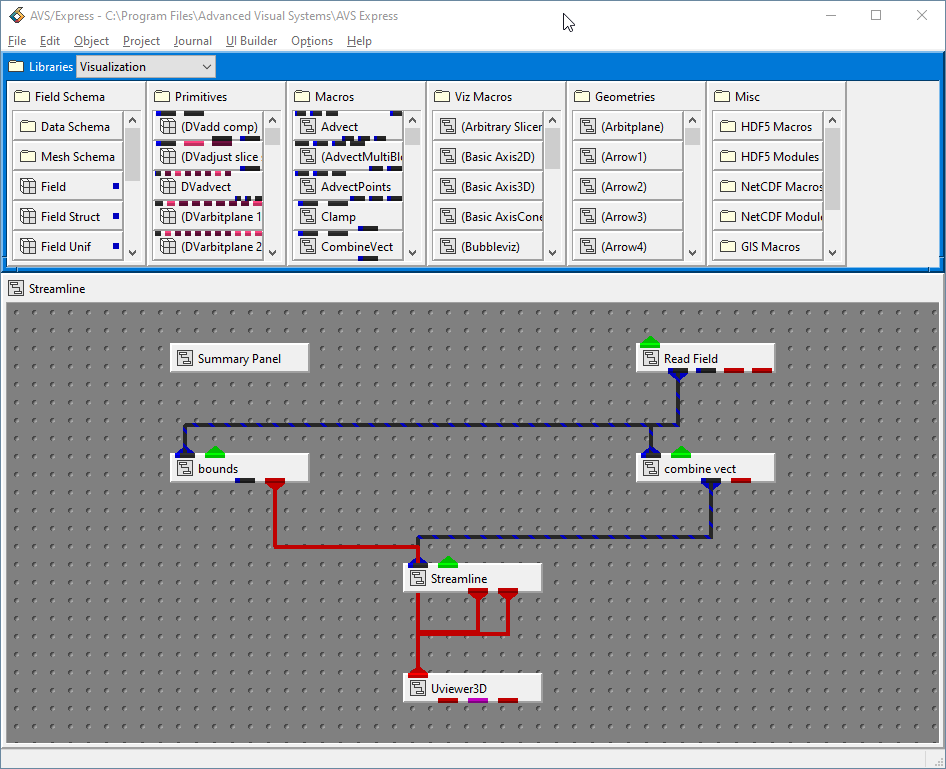Open the Journal menu

(192, 41)
